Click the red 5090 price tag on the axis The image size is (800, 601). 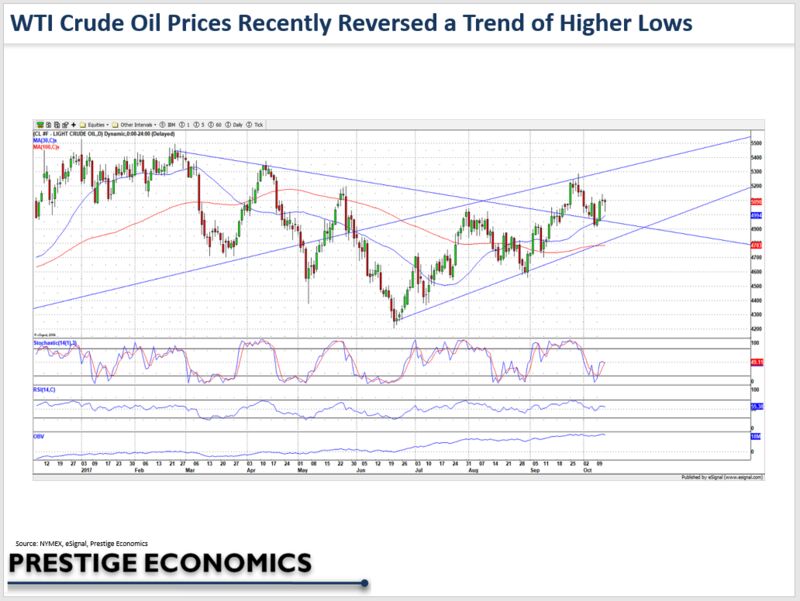pos(757,202)
